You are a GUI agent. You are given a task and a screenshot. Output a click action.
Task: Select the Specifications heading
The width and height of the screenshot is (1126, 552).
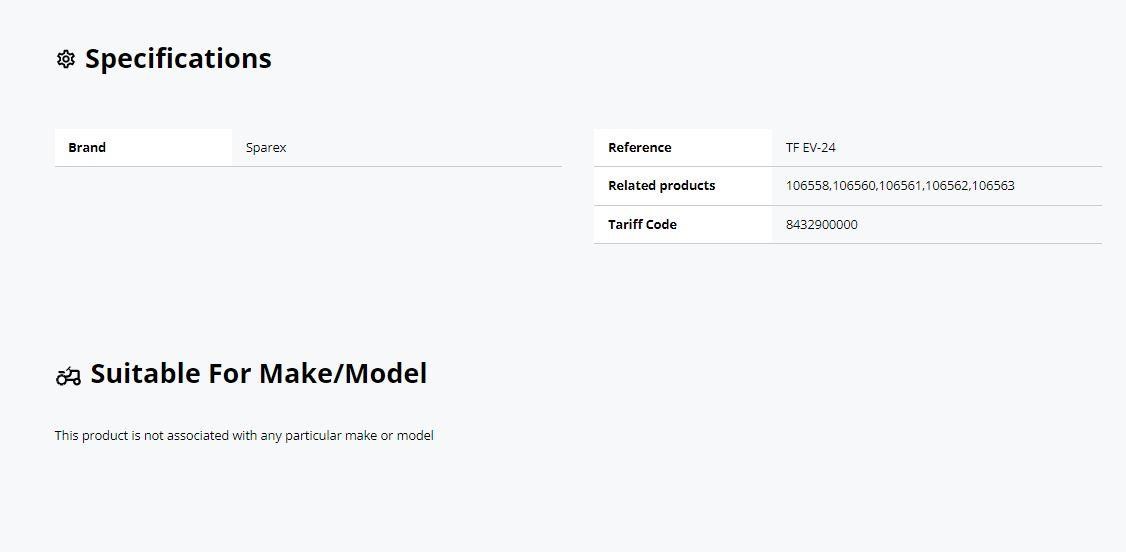click(178, 58)
